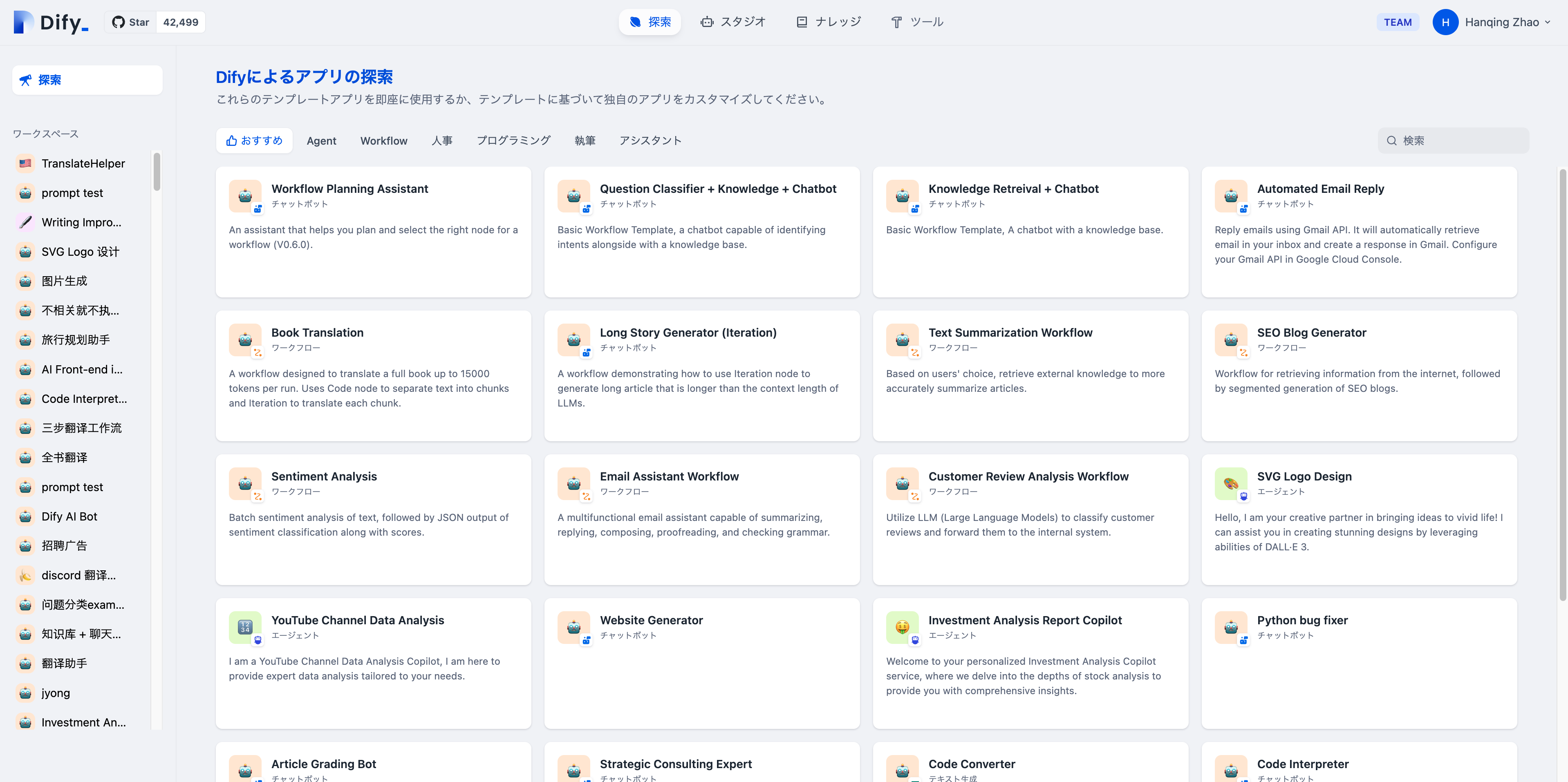1568x782 pixels.
Task: Click the Customer Review Analysis Workflow icon
Action: point(902,483)
